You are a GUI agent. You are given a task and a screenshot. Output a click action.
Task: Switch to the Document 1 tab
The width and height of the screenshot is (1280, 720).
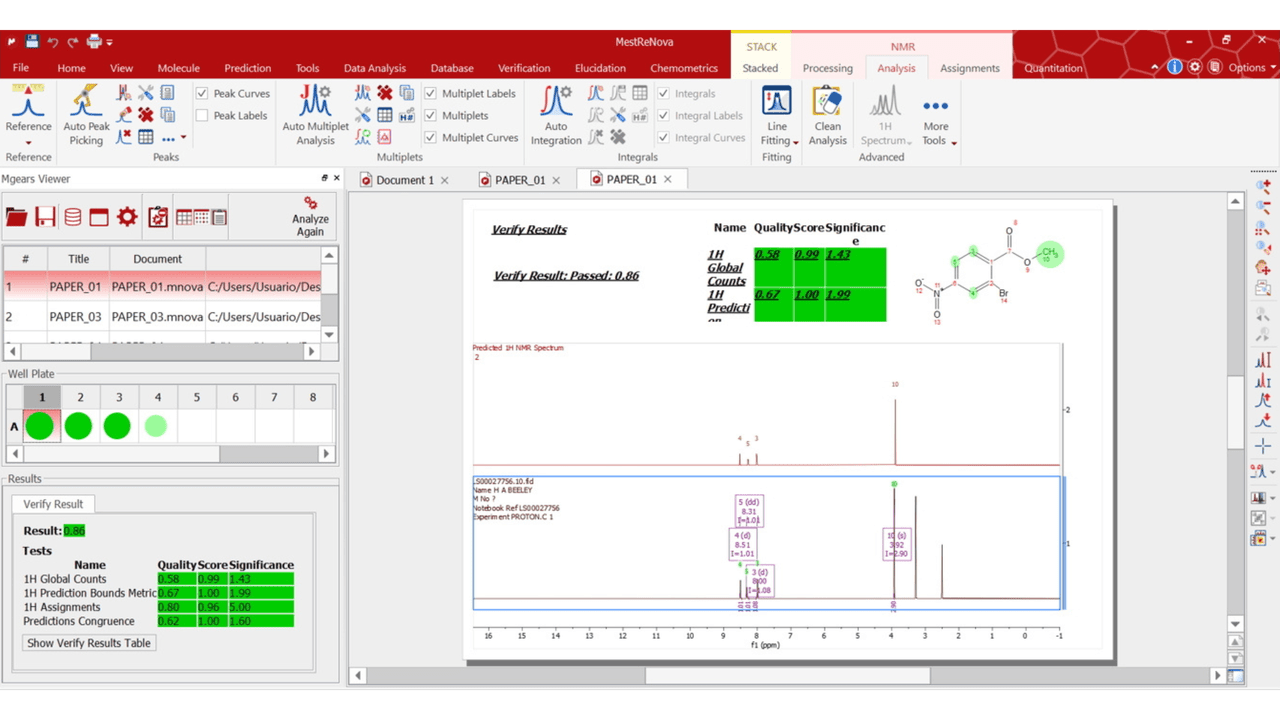pos(405,180)
